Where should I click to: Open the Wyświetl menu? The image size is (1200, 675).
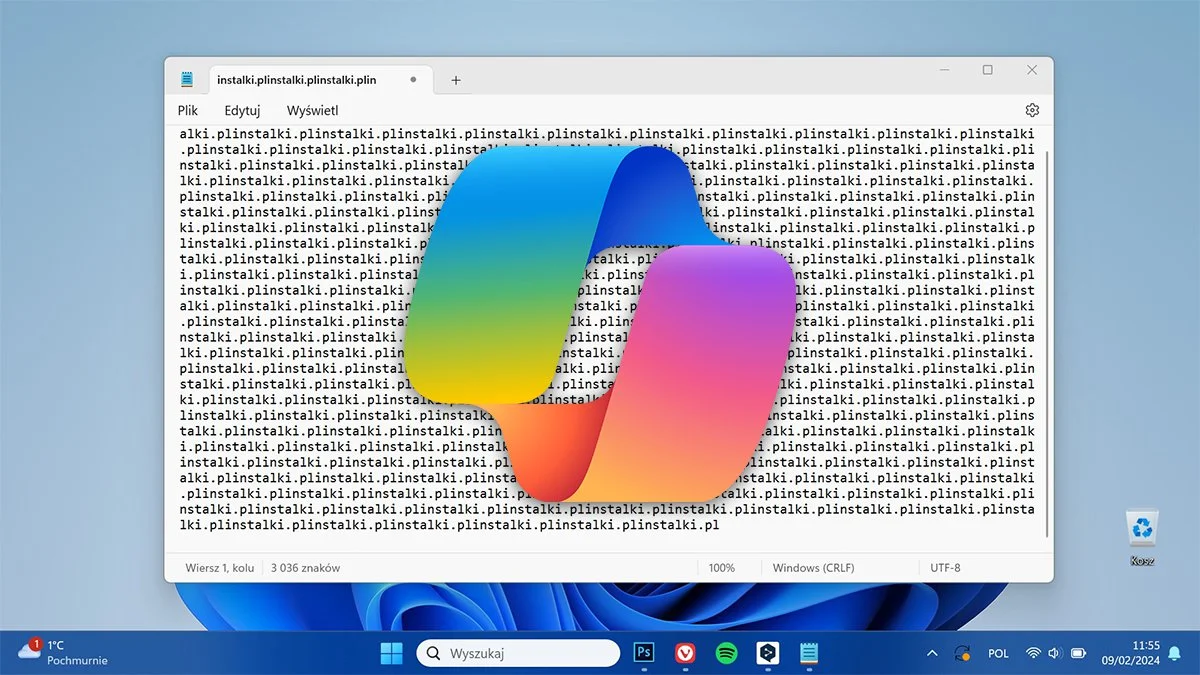312,110
